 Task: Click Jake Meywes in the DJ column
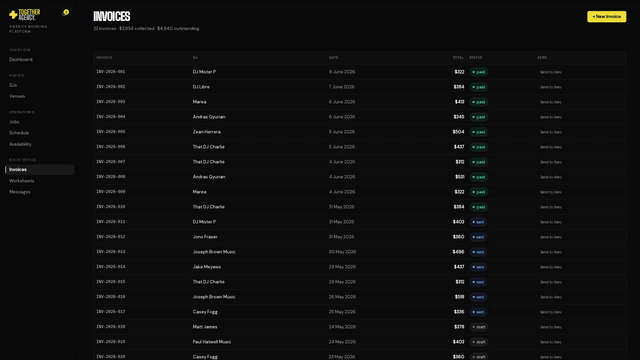(x=207, y=267)
